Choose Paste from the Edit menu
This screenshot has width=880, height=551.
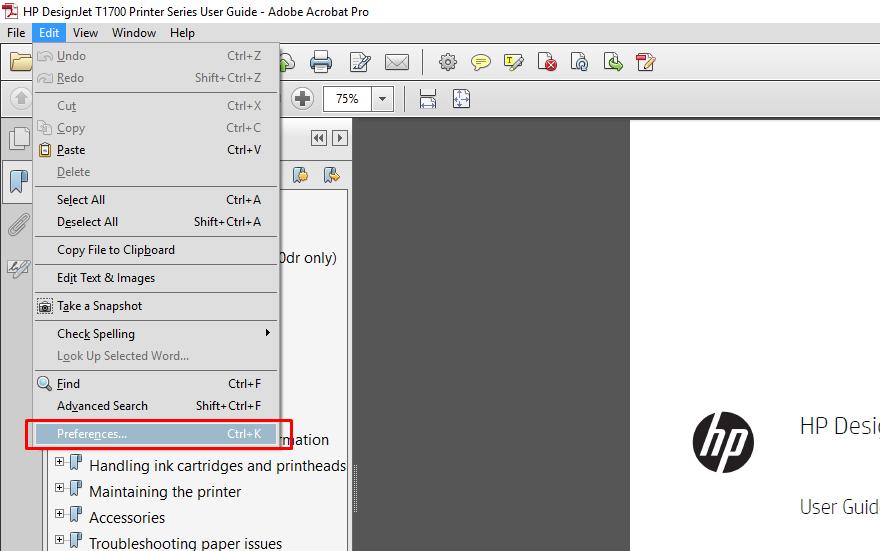point(157,150)
